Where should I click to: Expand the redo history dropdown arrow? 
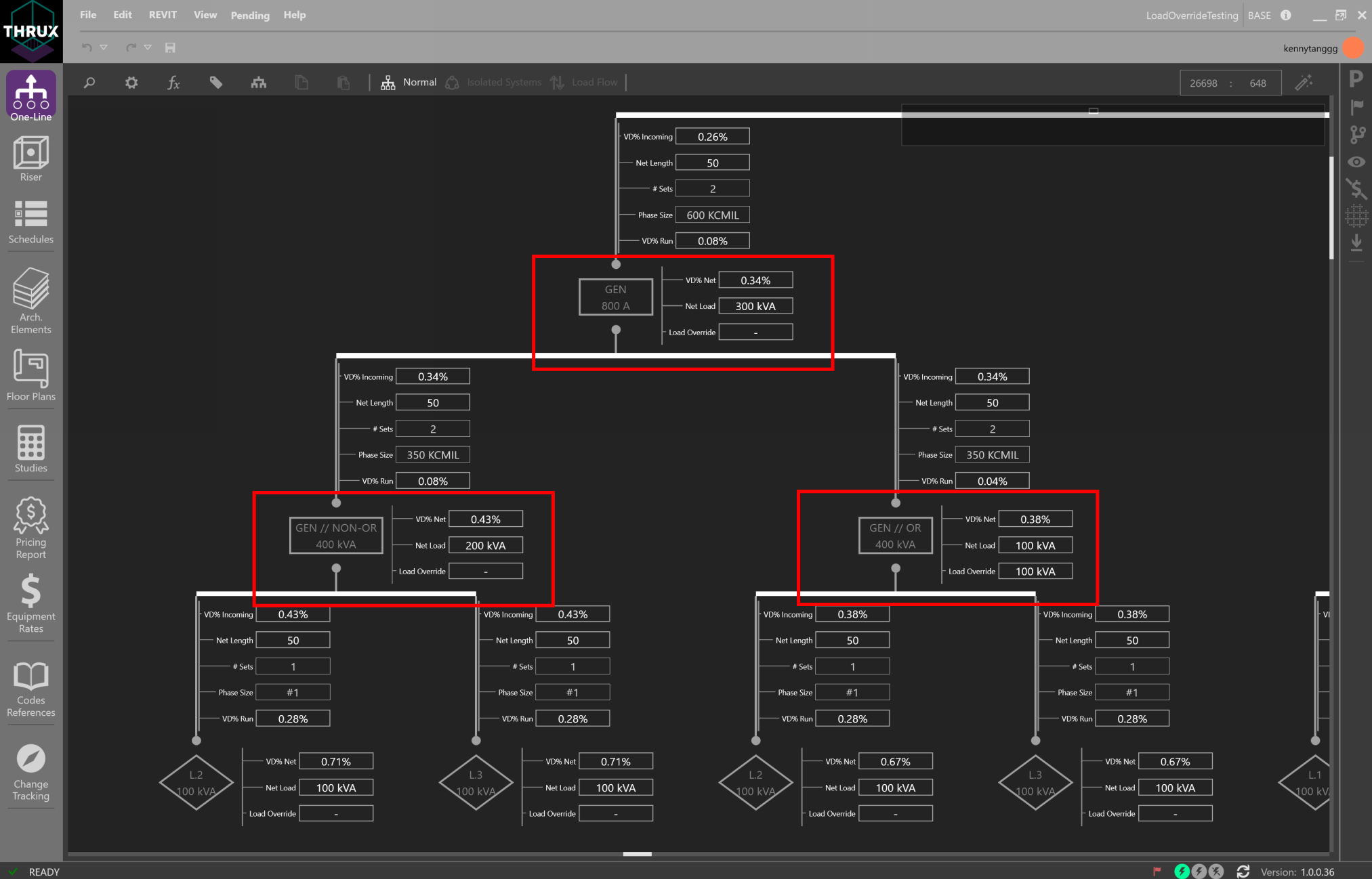click(148, 47)
